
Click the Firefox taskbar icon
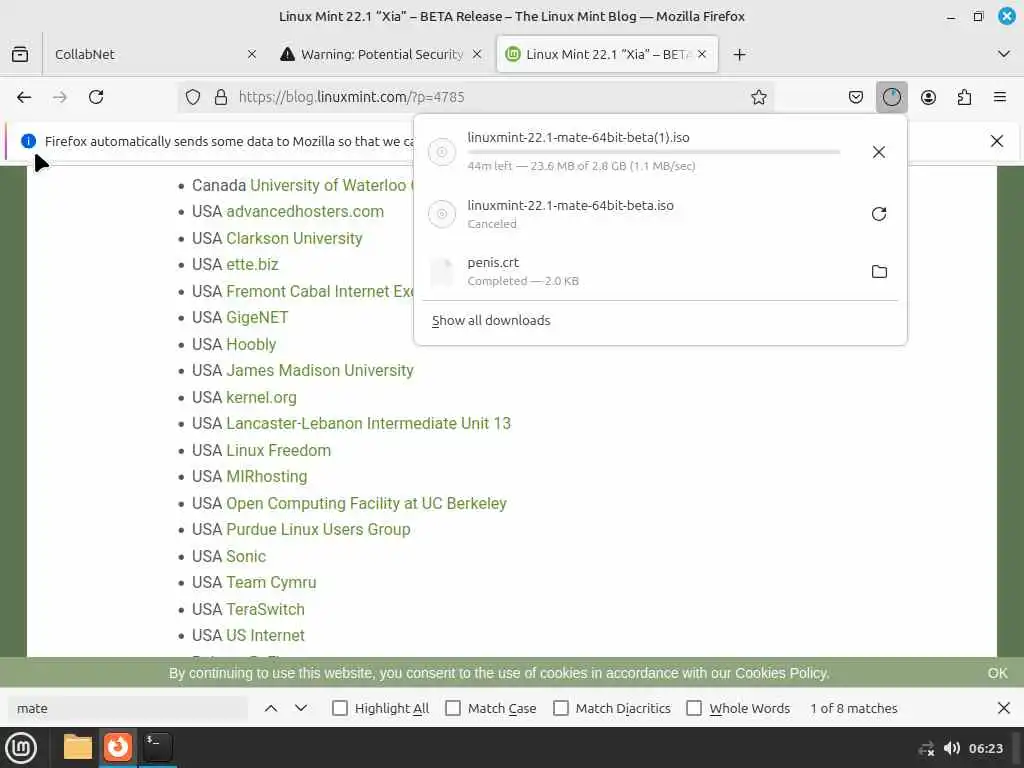tap(118, 747)
